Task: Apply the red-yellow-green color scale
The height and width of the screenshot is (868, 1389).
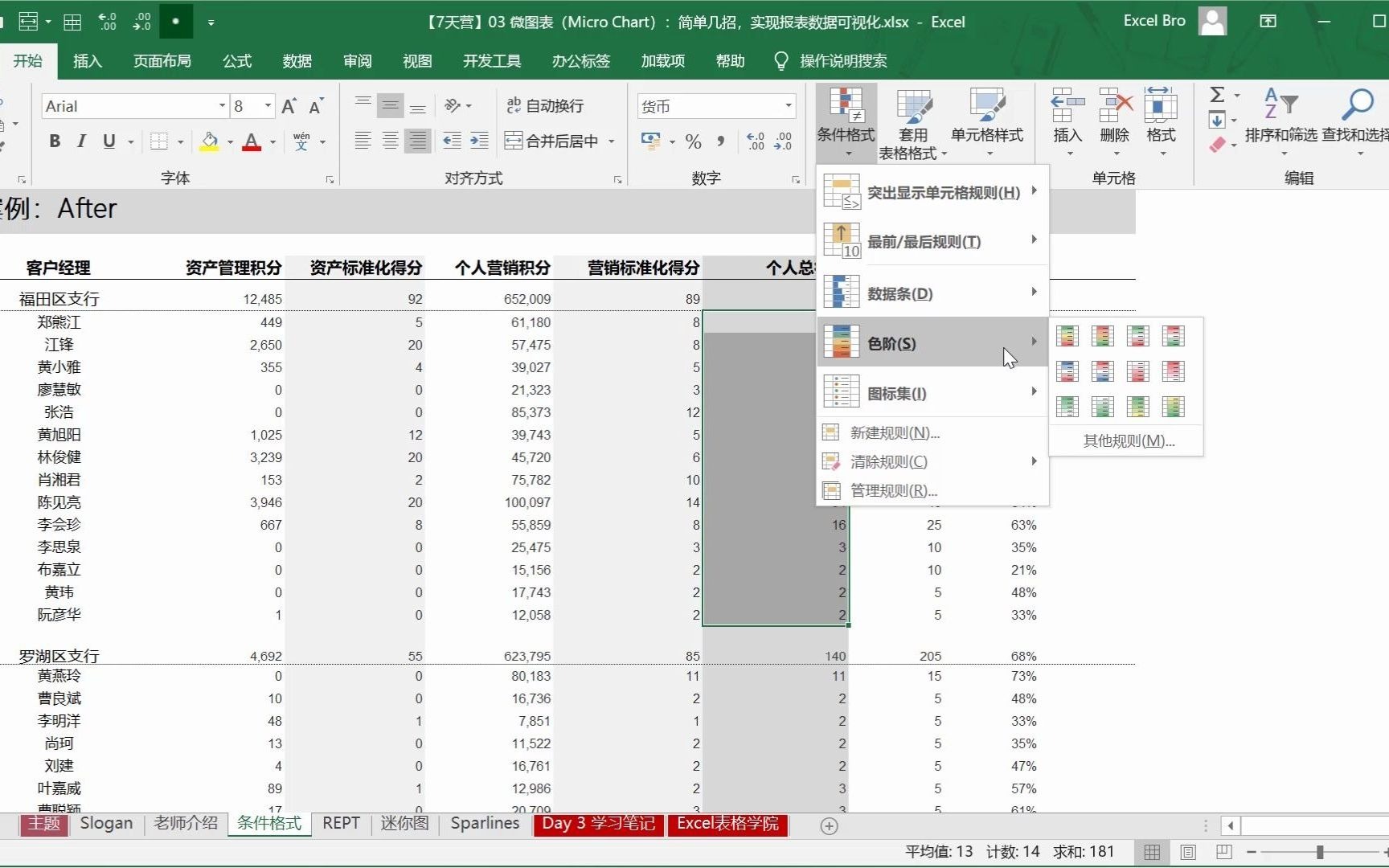Action: tap(1103, 335)
